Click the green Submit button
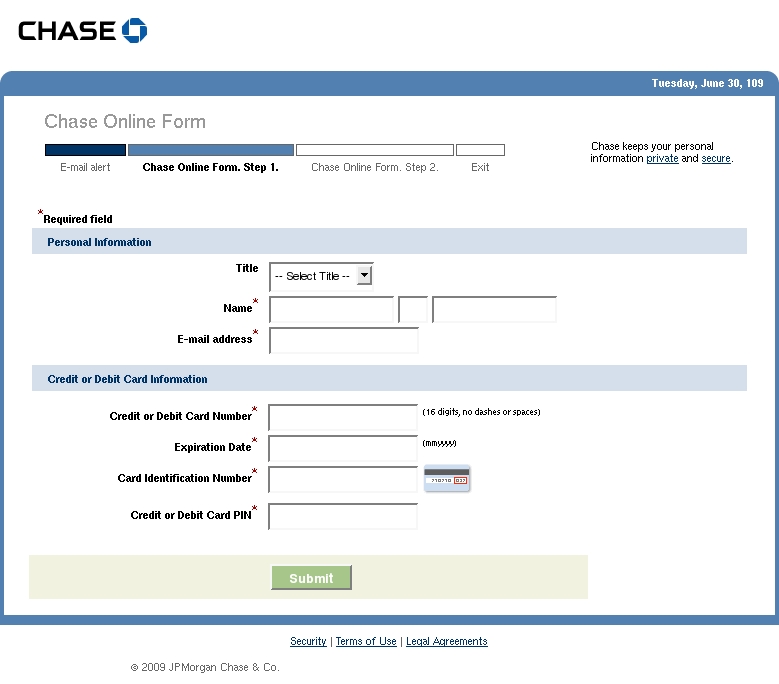Viewport: 779px width, 684px height. tap(312, 578)
